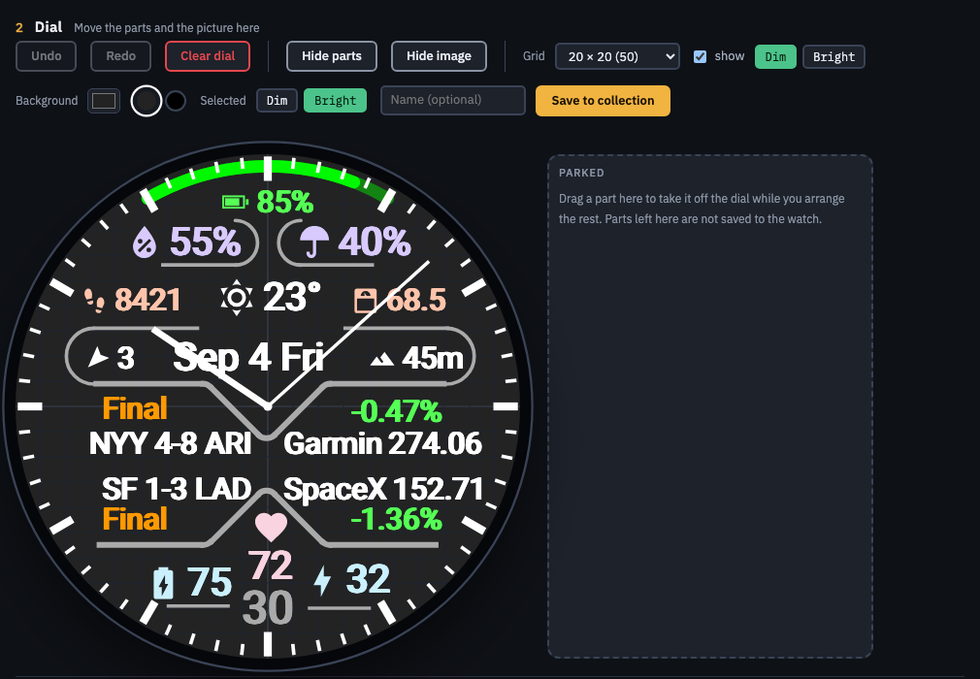Viewport: 980px width, 679px height.
Task: Clear the dial with Clear dial button
Action: pyautogui.click(x=208, y=56)
